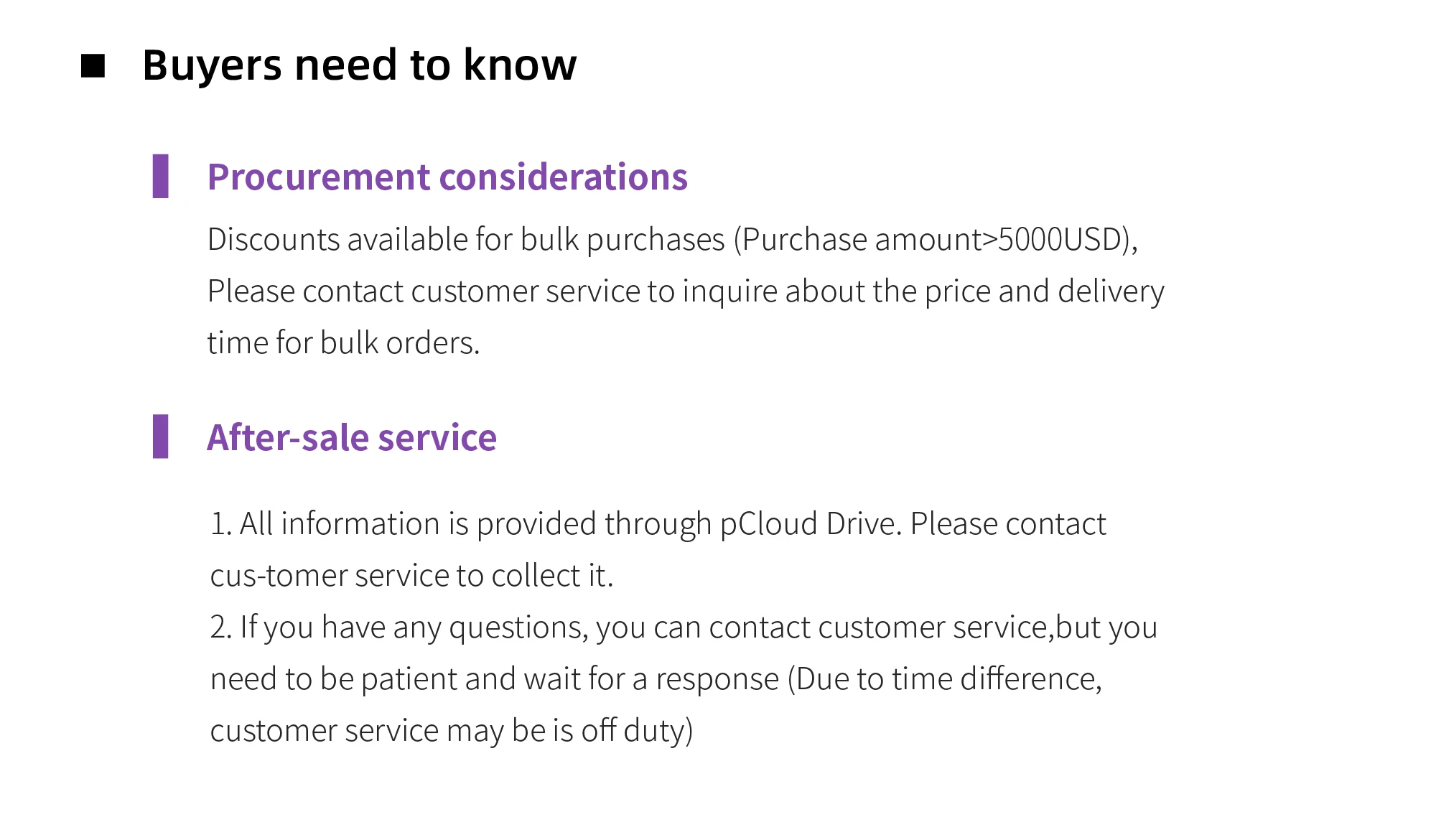Click the word 'Discounts' in first paragraph
The image size is (1436, 840).
[x=273, y=240]
